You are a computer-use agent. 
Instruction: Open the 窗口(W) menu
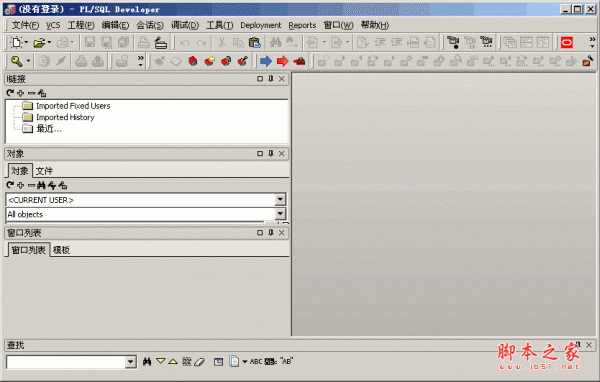tap(338, 25)
